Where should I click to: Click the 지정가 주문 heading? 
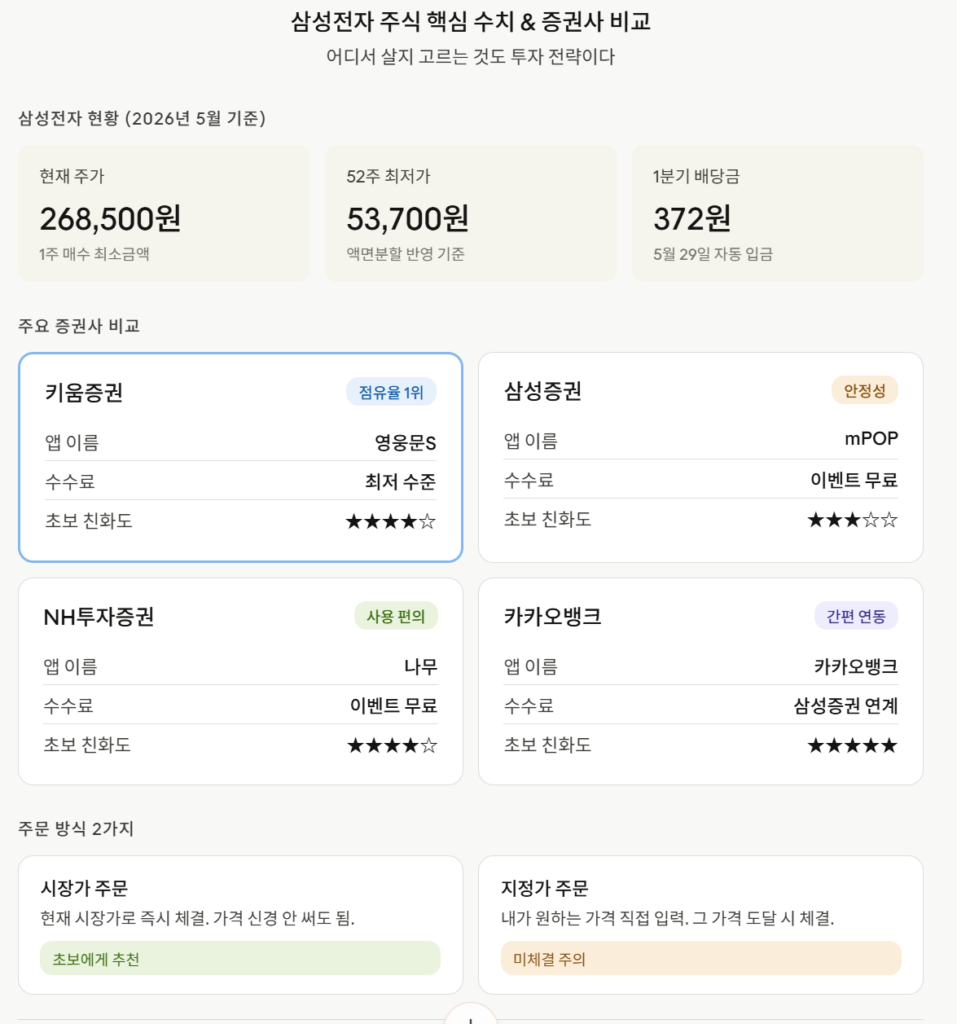click(x=545, y=888)
